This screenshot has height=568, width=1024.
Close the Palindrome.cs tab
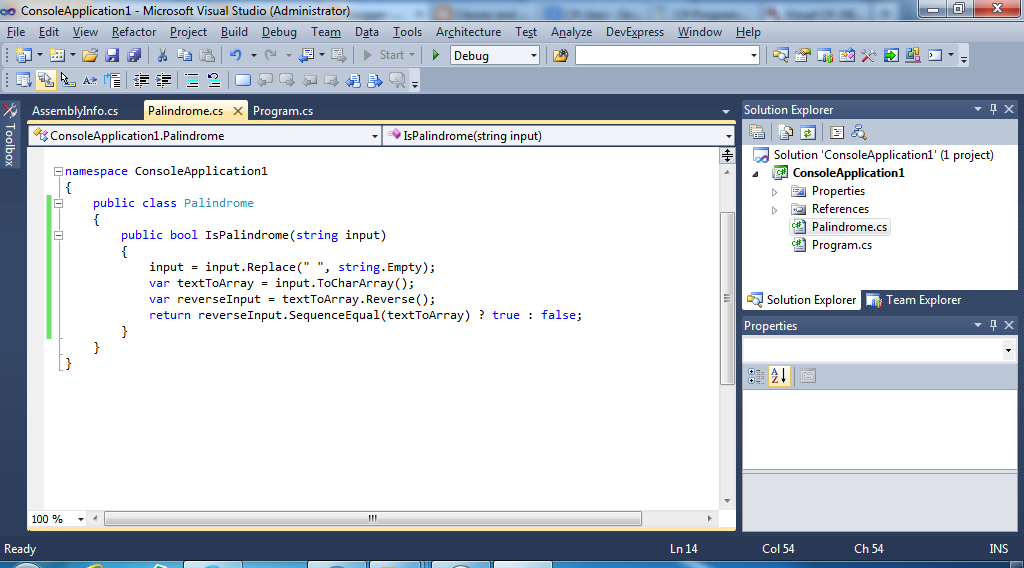click(x=238, y=111)
